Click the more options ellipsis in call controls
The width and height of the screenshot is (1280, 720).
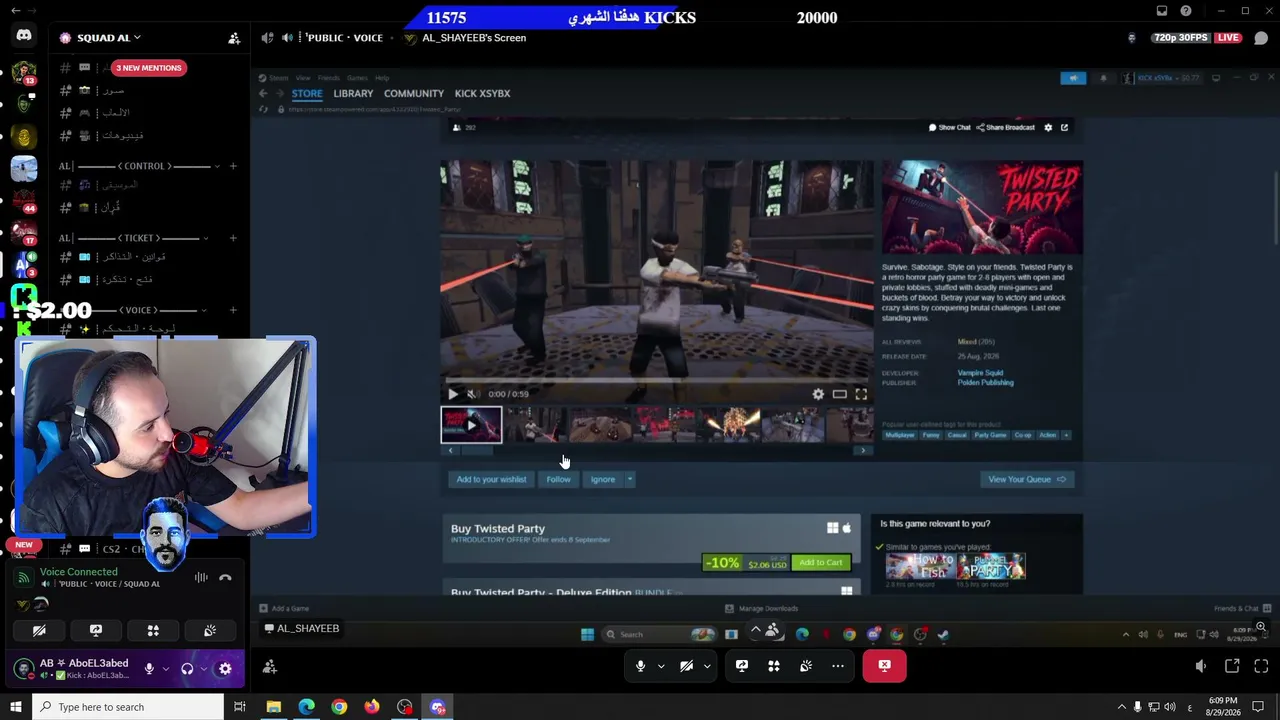838,666
